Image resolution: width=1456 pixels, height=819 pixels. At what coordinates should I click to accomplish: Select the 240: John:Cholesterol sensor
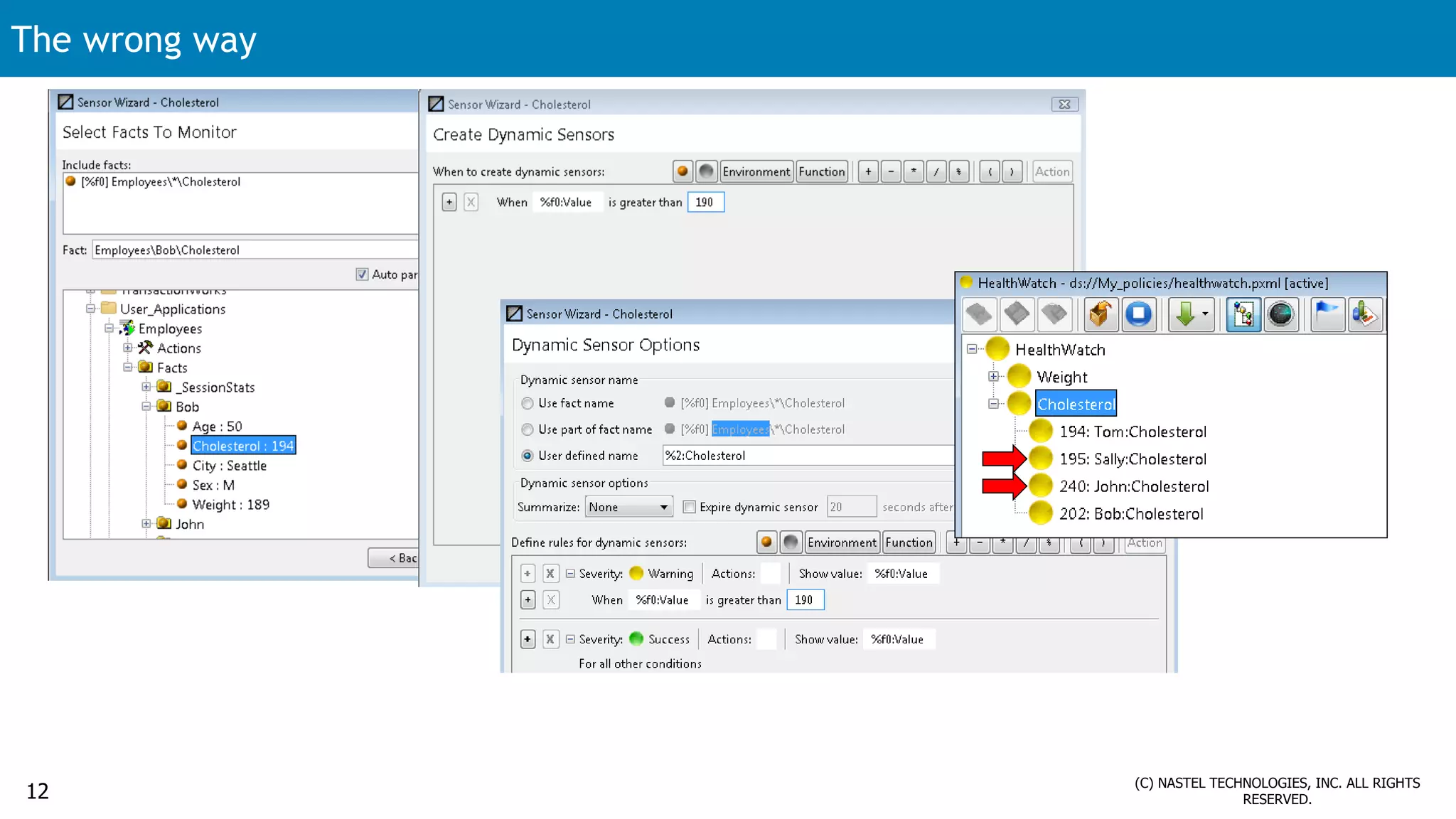pyautogui.click(x=1133, y=486)
